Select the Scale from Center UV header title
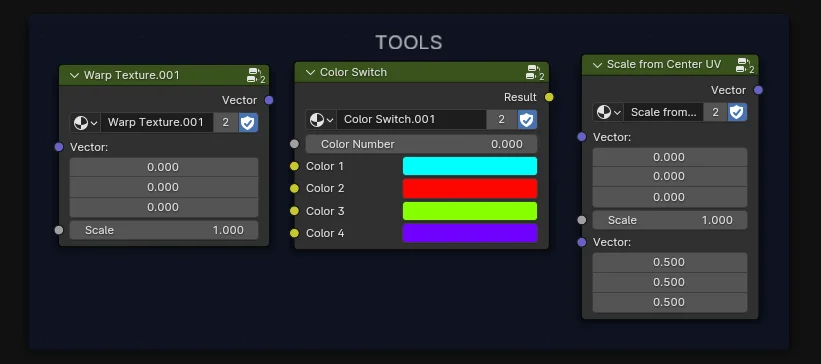 point(664,65)
